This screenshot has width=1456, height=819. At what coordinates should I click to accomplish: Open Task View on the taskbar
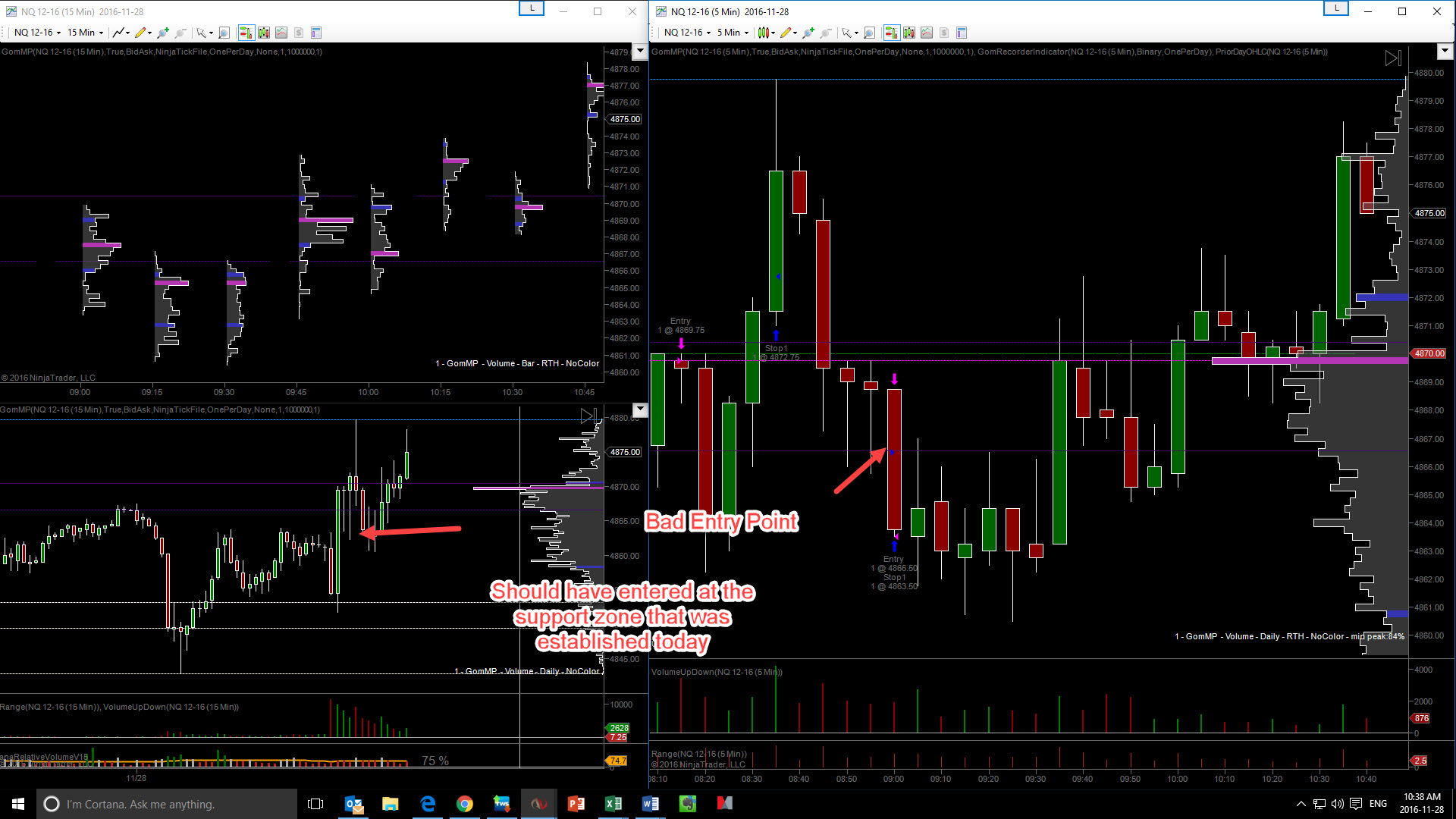315,804
